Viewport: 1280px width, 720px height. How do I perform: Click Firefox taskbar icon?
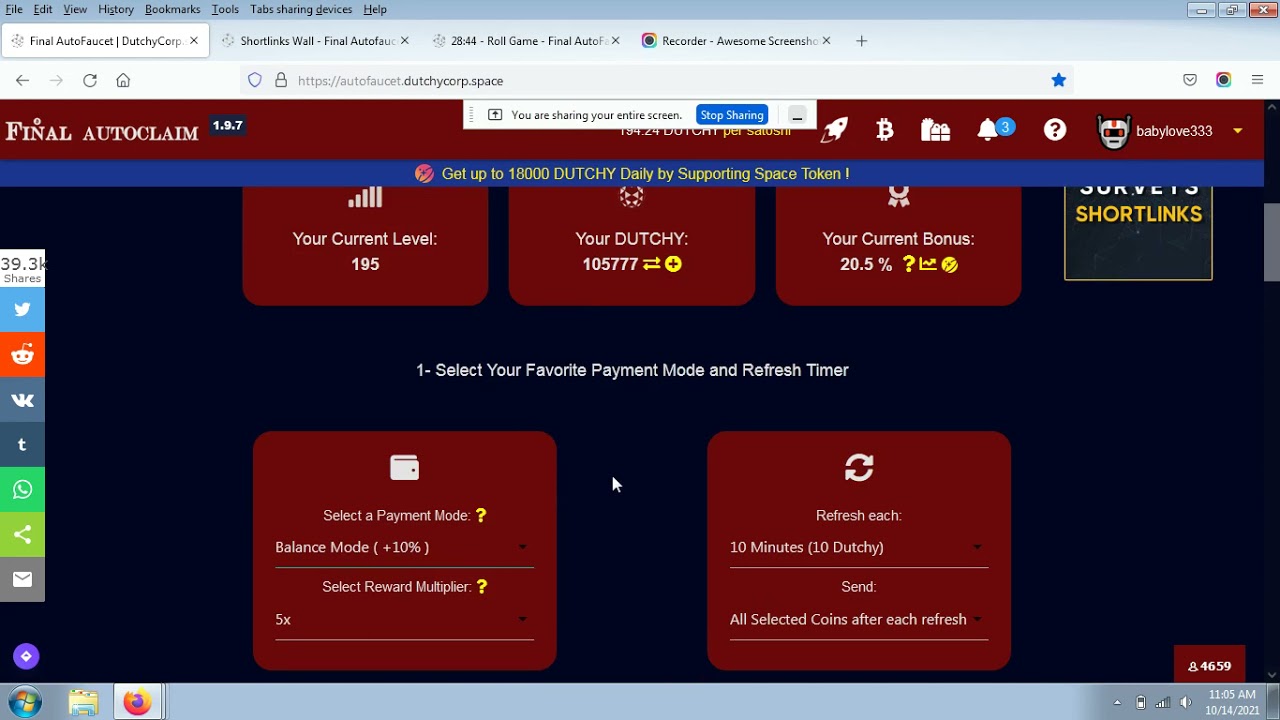coord(137,702)
